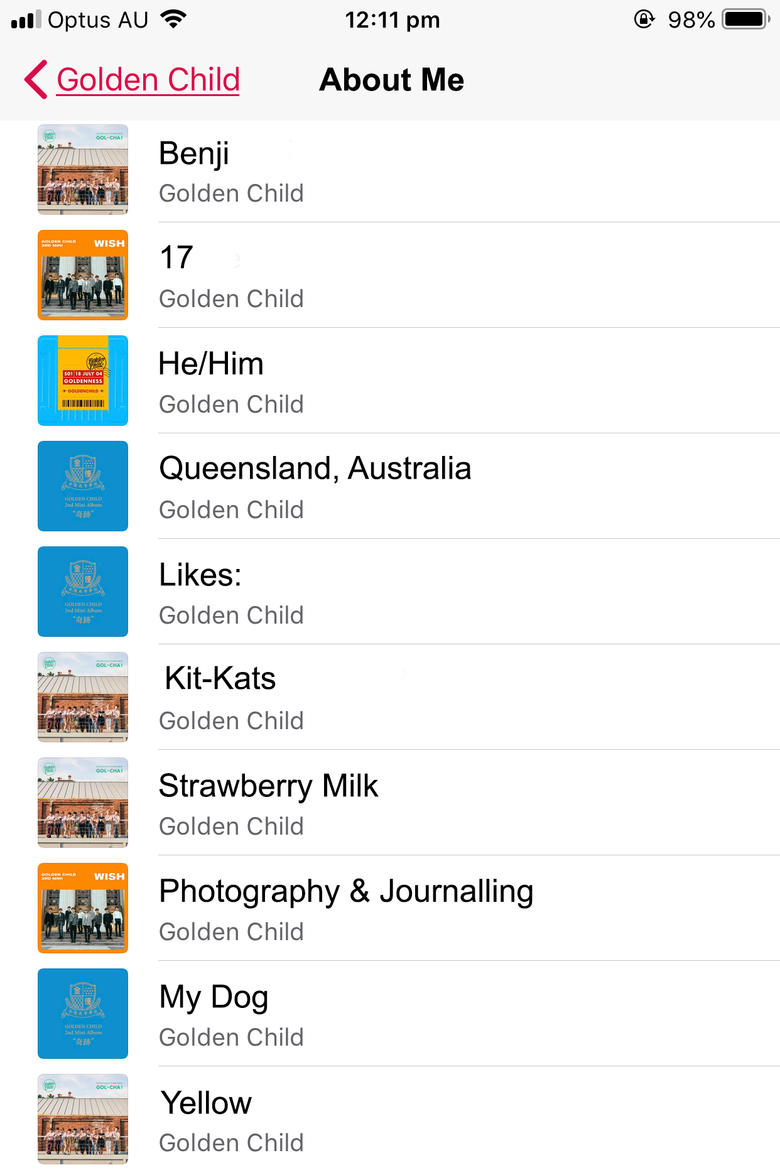Tap album artwork beside Kit-Kats
This screenshot has width=780, height=1170.
83,697
